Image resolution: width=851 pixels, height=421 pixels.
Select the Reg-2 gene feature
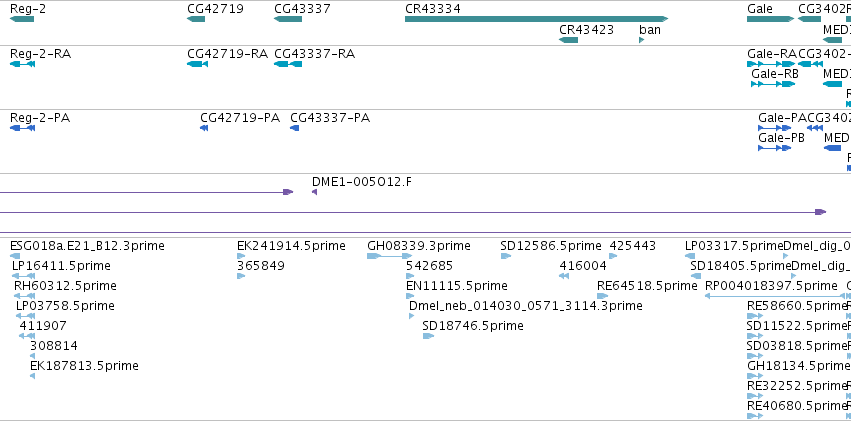pos(22,19)
